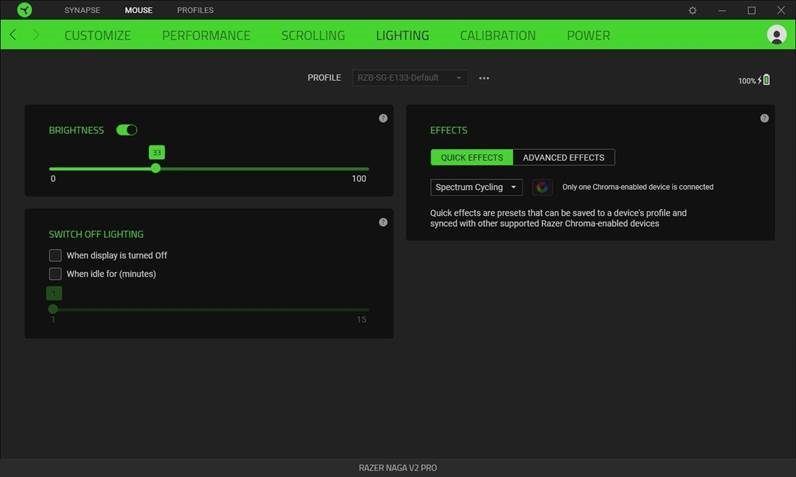Open the Calibration tab
The height and width of the screenshot is (477, 796).
pyautogui.click(x=498, y=35)
